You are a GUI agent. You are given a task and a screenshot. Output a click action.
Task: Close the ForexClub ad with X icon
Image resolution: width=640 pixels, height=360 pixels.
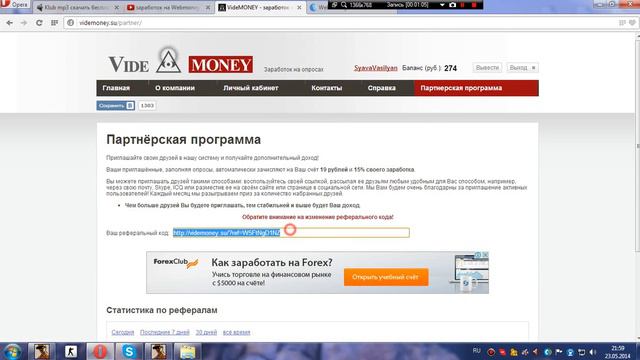(485, 255)
